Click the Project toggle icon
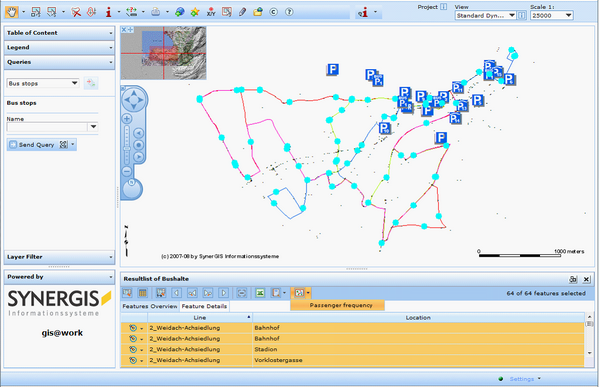This screenshot has height=387, width=599. point(443,7)
